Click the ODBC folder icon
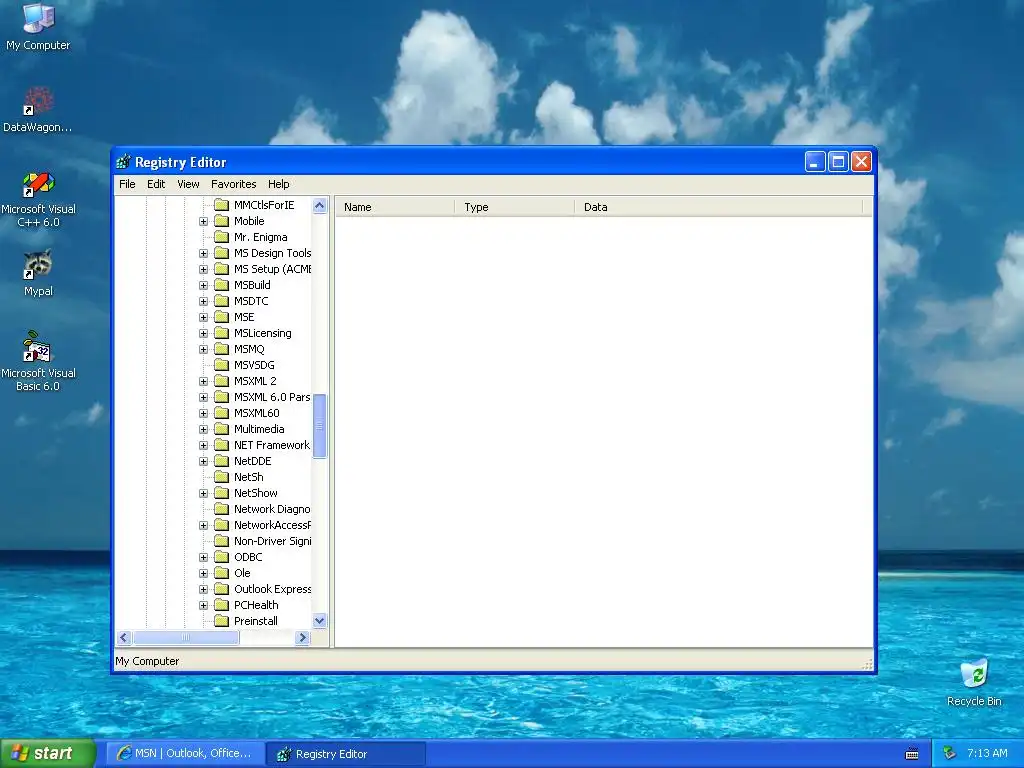Image resolution: width=1024 pixels, height=768 pixels. tap(222, 557)
